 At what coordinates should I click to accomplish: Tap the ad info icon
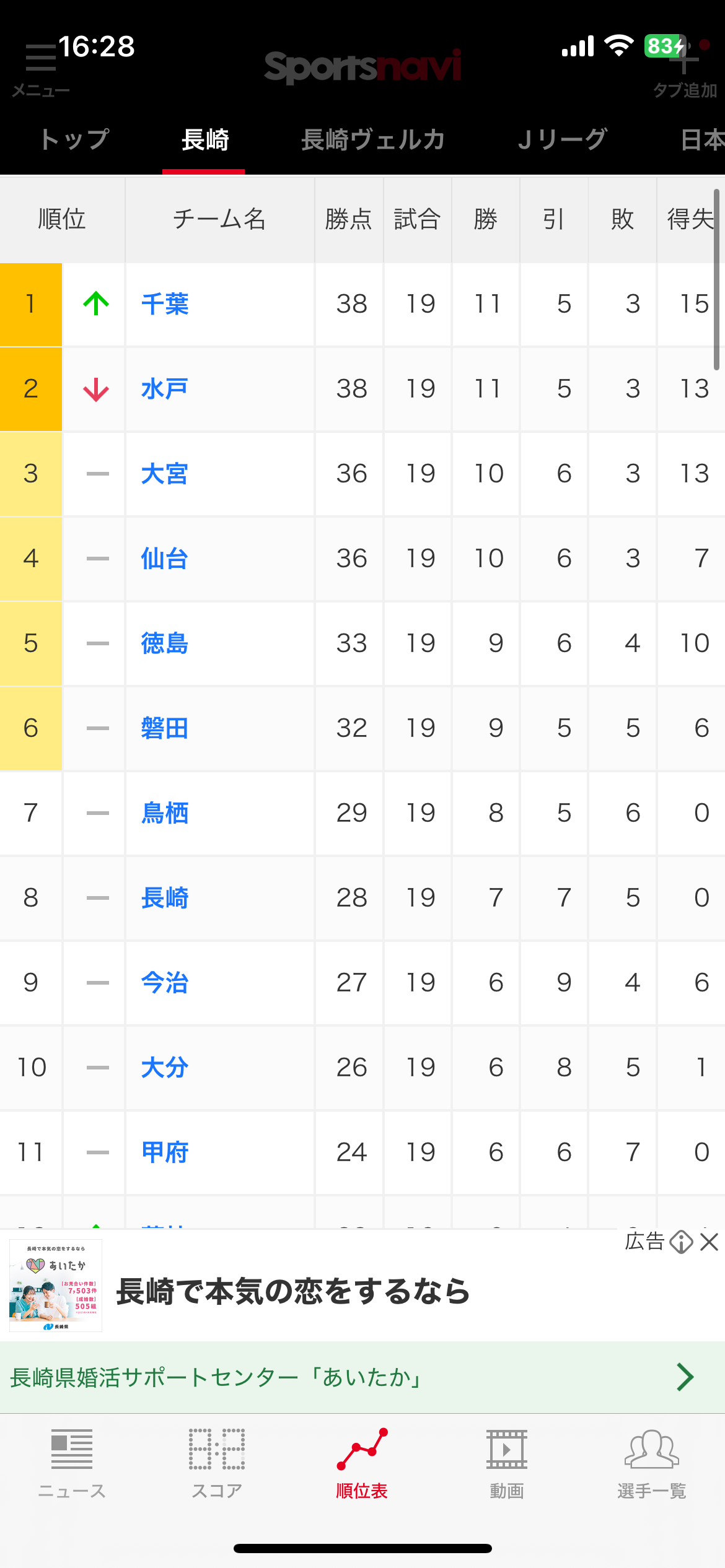pyautogui.click(x=681, y=1242)
